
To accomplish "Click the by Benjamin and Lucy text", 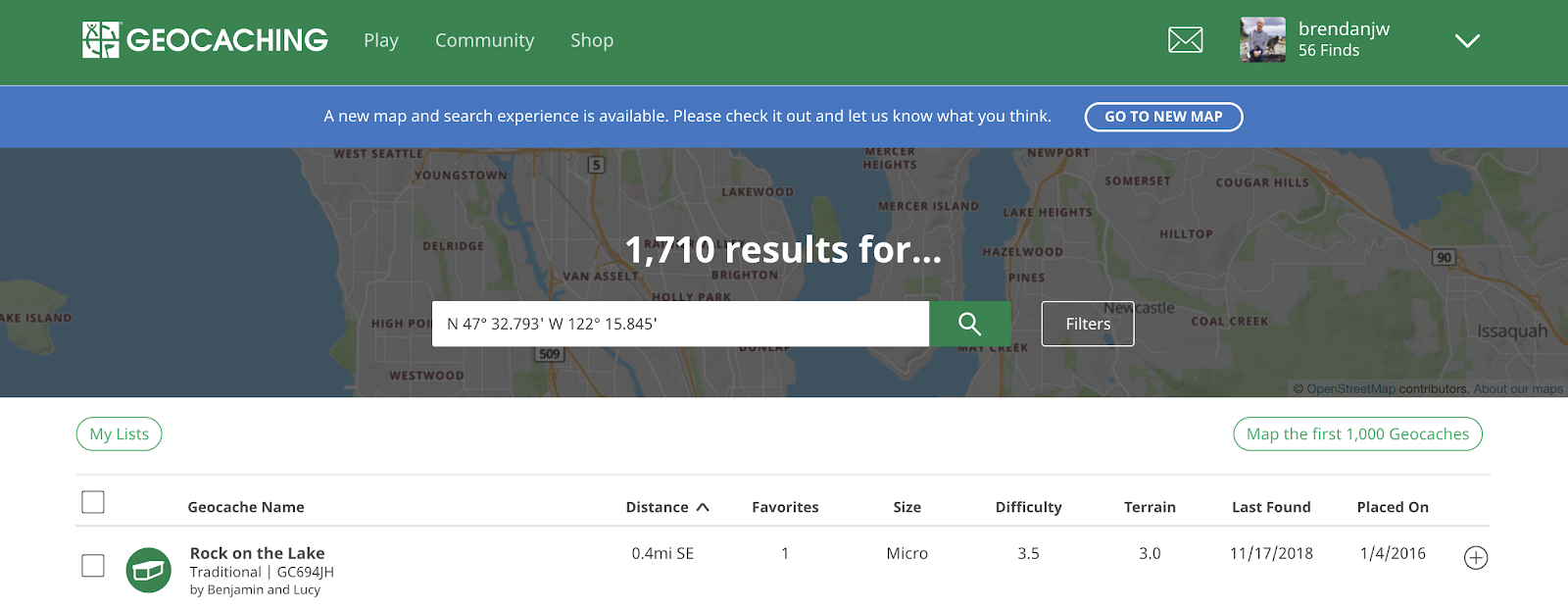I will point(255,589).
